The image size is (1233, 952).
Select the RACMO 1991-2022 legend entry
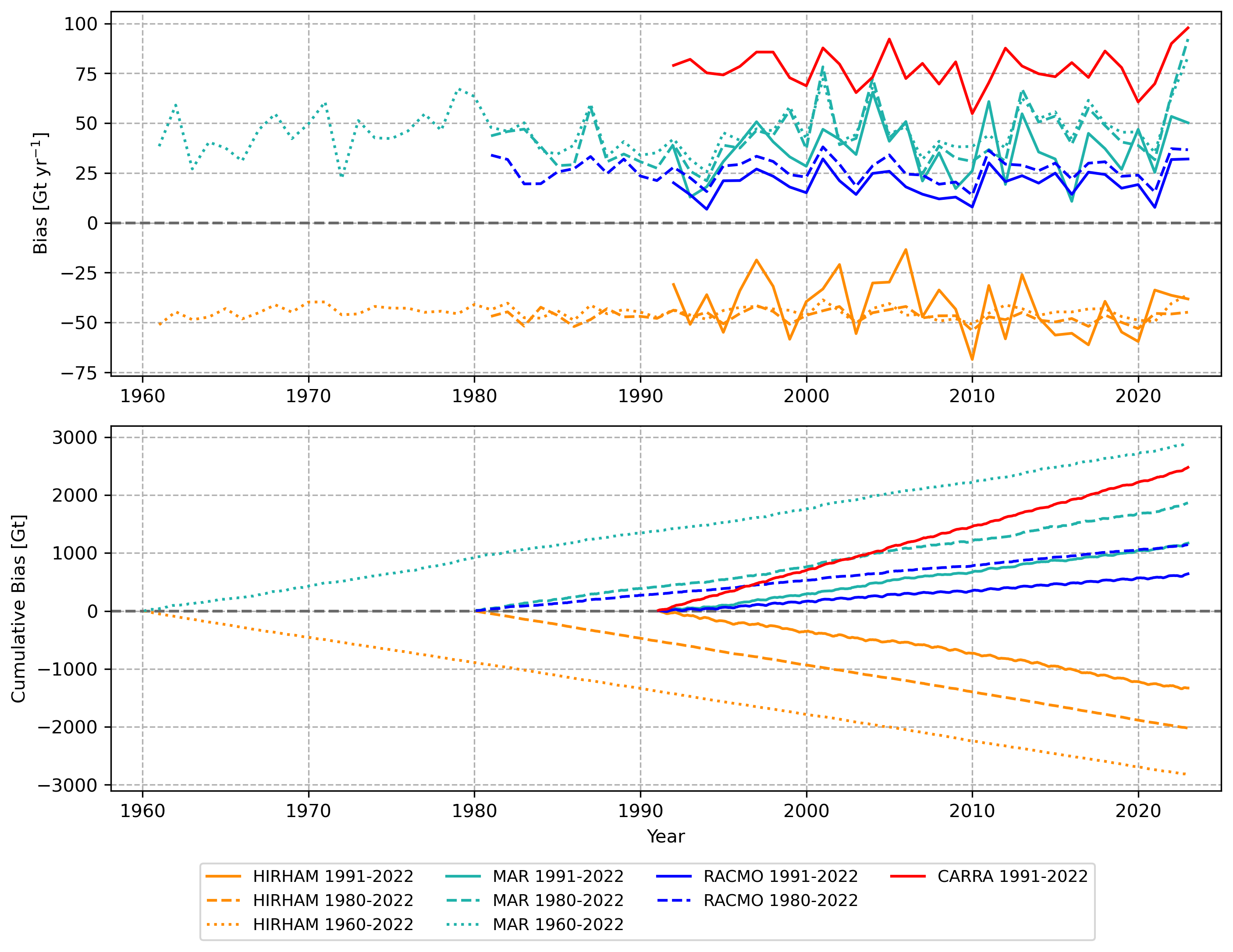pos(780,876)
